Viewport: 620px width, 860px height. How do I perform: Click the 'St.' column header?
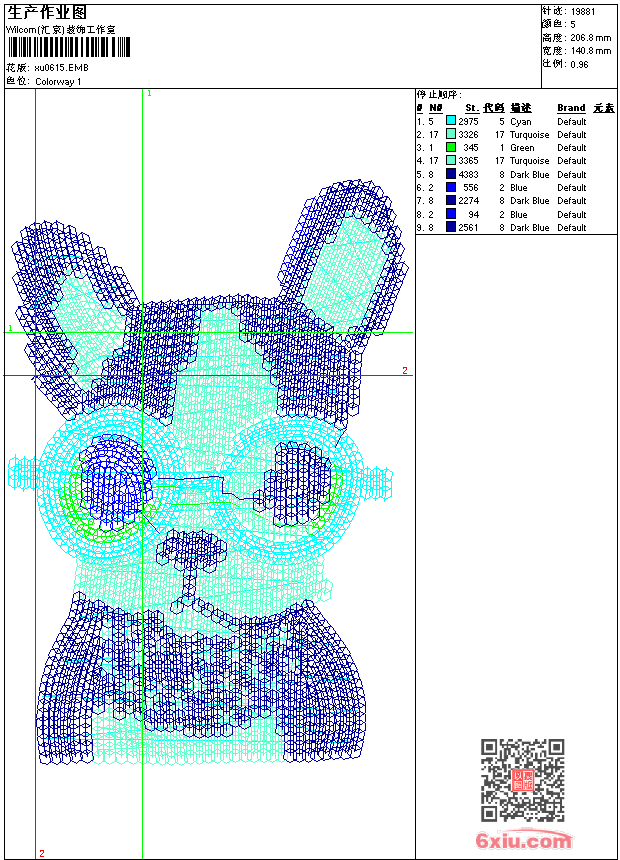pos(472,108)
